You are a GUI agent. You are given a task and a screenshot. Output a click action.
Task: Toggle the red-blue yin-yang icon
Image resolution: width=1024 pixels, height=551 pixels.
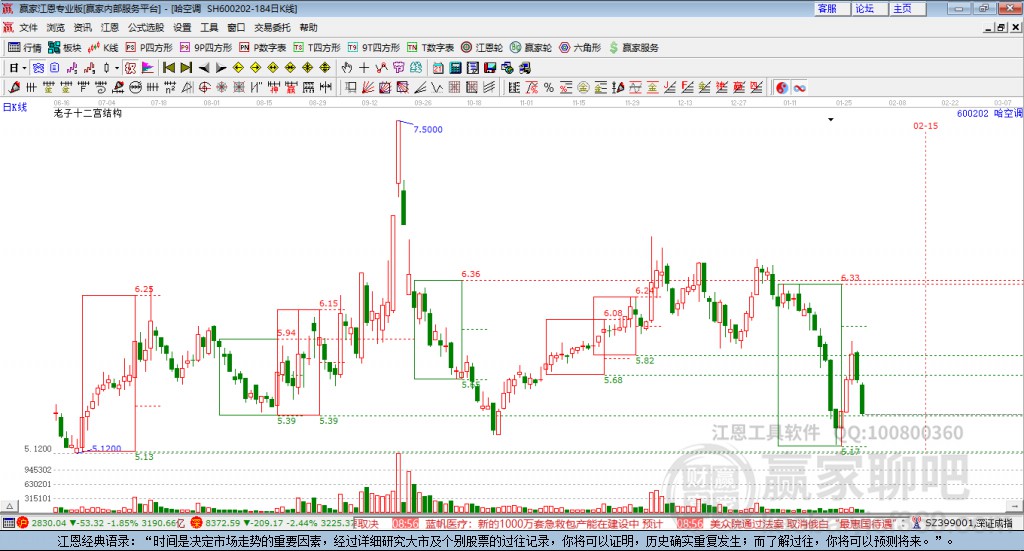coord(782,87)
